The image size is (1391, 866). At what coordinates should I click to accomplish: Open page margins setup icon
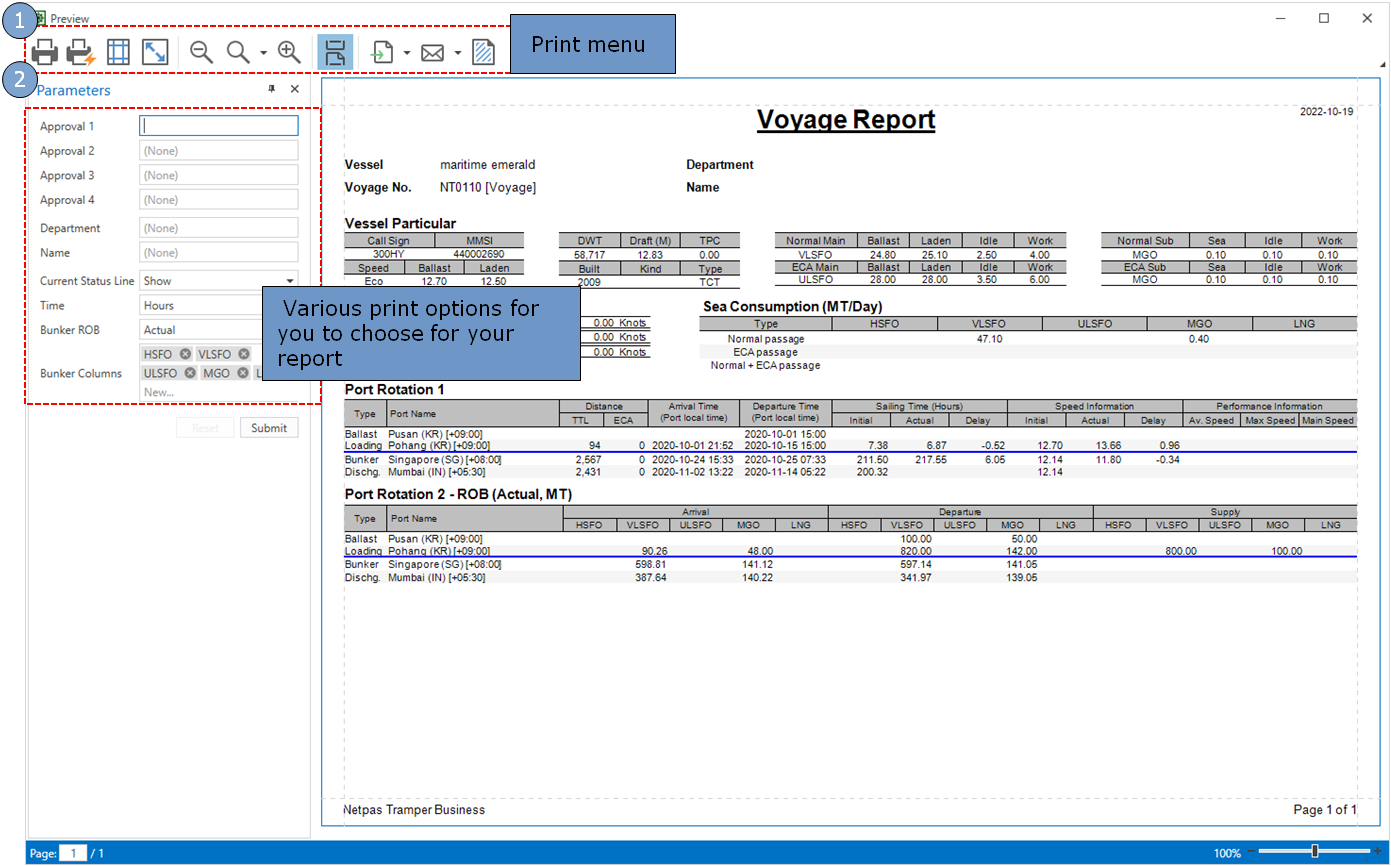(118, 53)
